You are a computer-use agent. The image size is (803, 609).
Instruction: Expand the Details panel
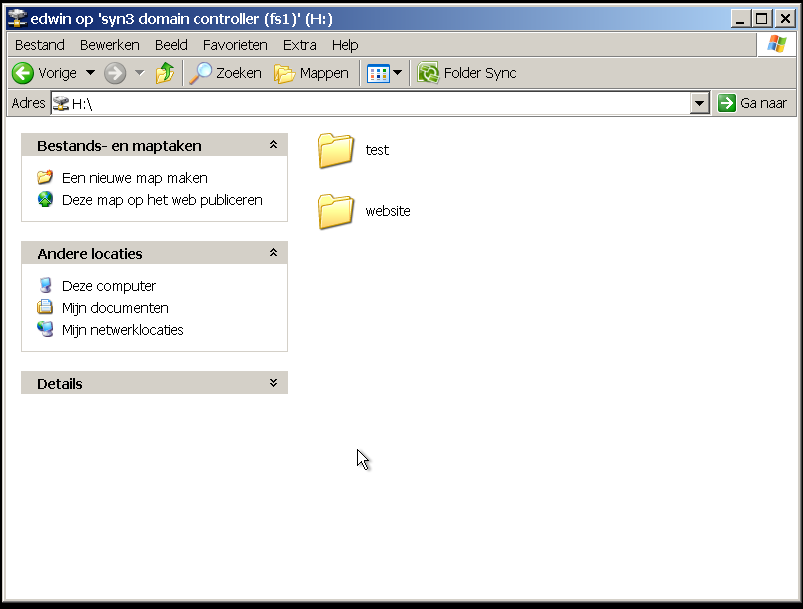(273, 383)
